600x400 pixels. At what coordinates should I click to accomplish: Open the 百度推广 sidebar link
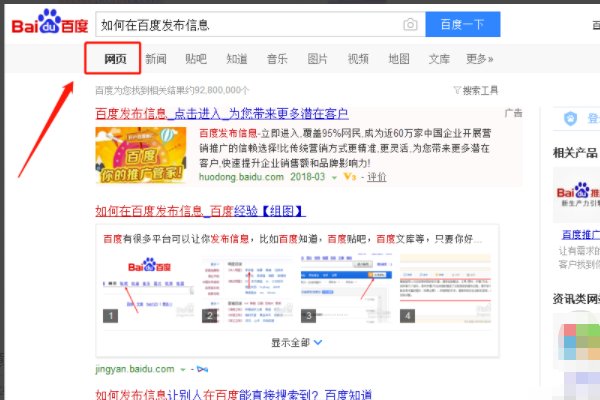(580, 234)
